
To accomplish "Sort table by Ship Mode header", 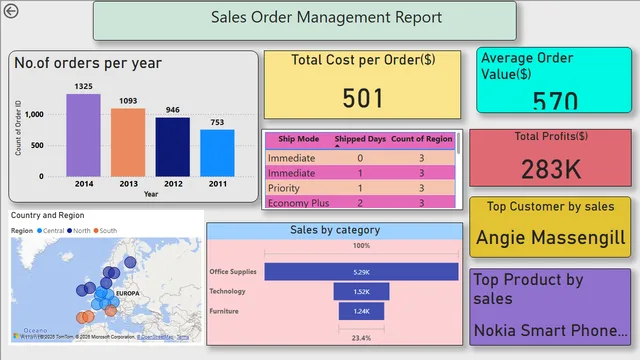I will pyautogui.click(x=298, y=139).
